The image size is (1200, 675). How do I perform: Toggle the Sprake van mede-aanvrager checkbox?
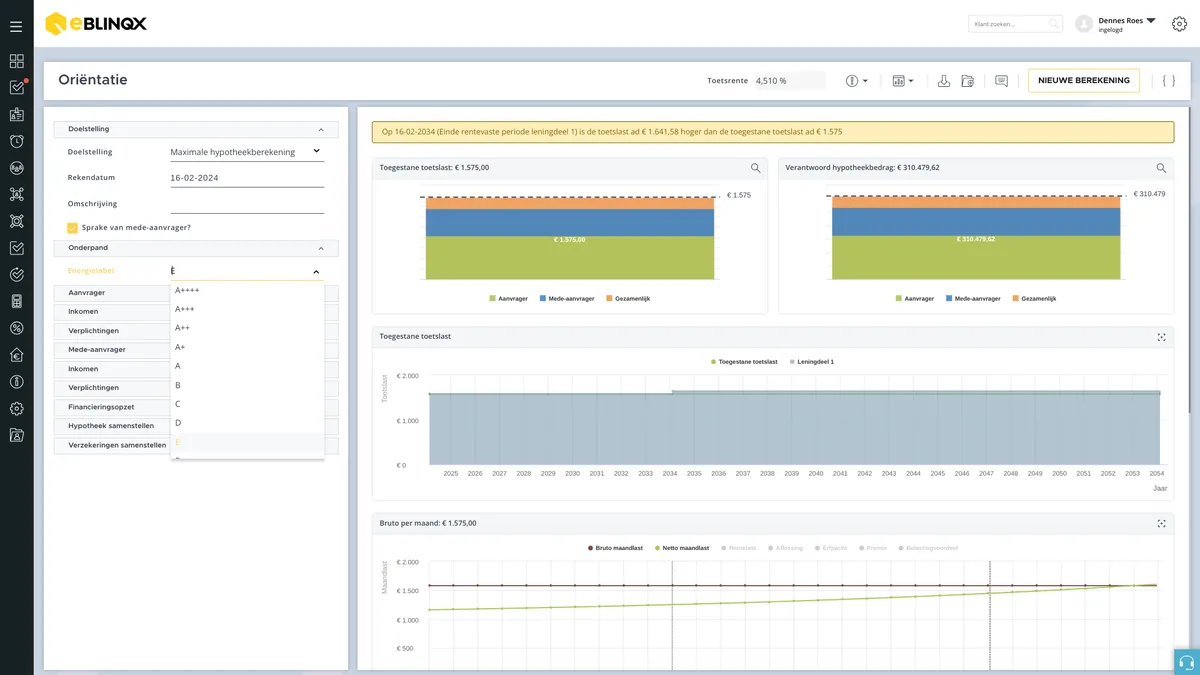73,228
